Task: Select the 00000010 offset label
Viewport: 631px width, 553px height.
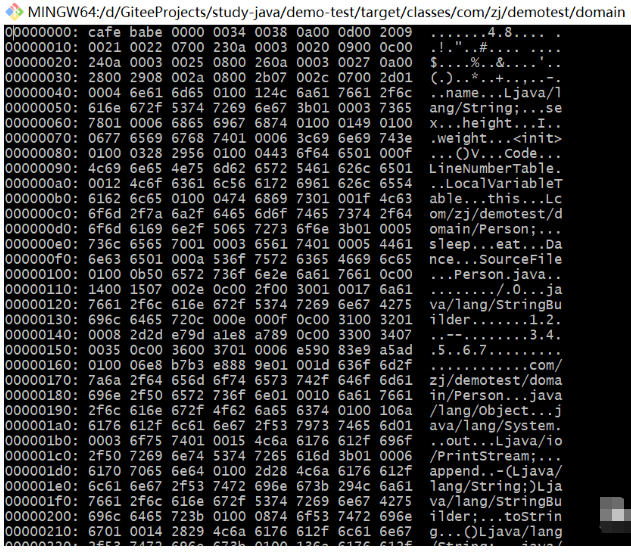Action: (41, 47)
